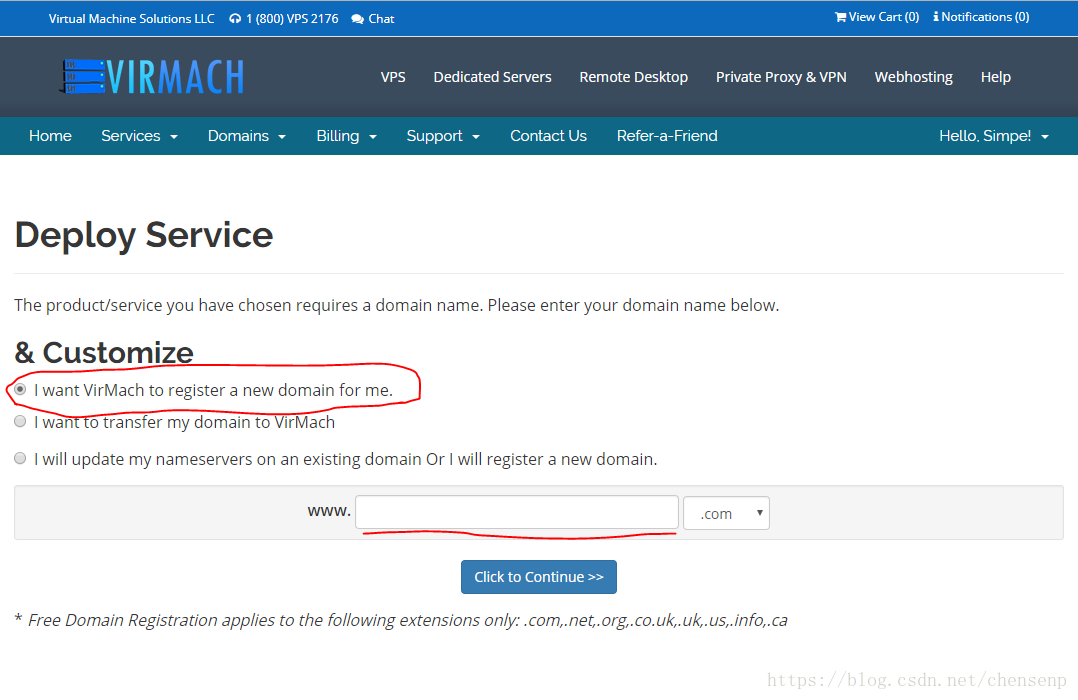The width and height of the screenshot is (1078, 700).
Task: Click the 'Click to Continue >>' button
Action: click(538, 577)
